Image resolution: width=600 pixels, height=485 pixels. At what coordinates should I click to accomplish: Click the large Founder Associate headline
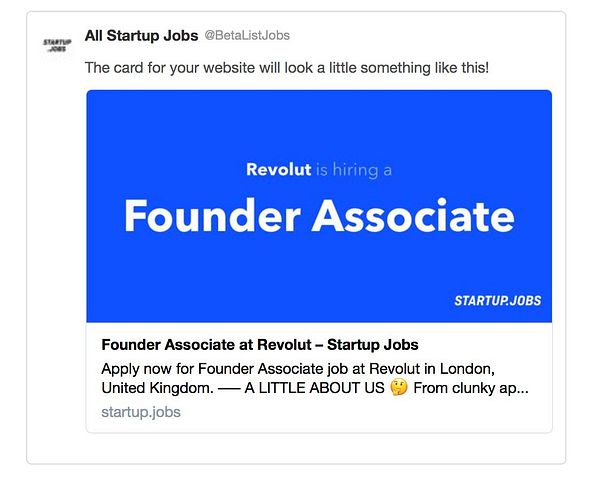(318, 216)
